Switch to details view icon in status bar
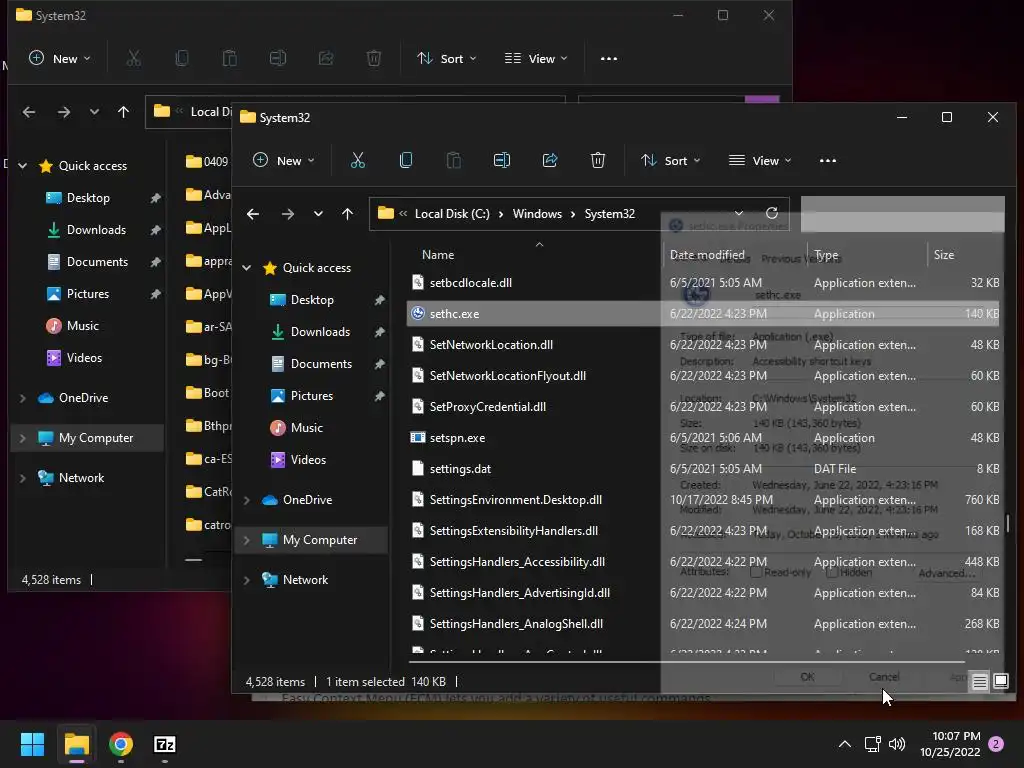 tap(980, 682)
